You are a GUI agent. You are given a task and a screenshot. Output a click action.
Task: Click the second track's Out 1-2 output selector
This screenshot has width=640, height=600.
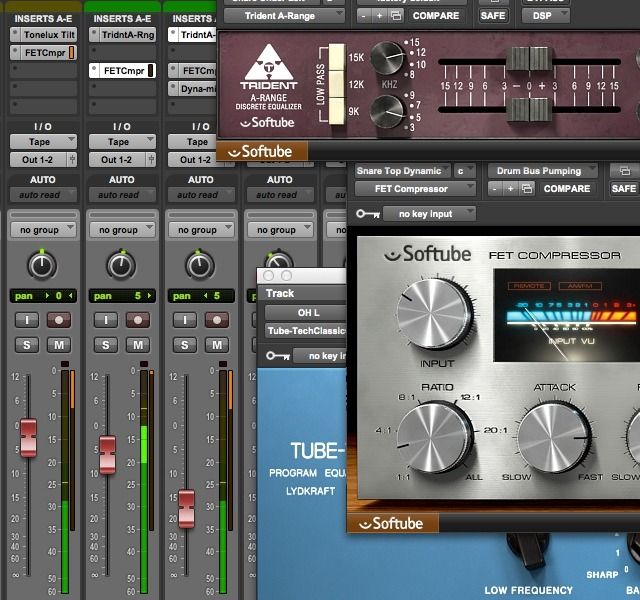click(117, 160)
